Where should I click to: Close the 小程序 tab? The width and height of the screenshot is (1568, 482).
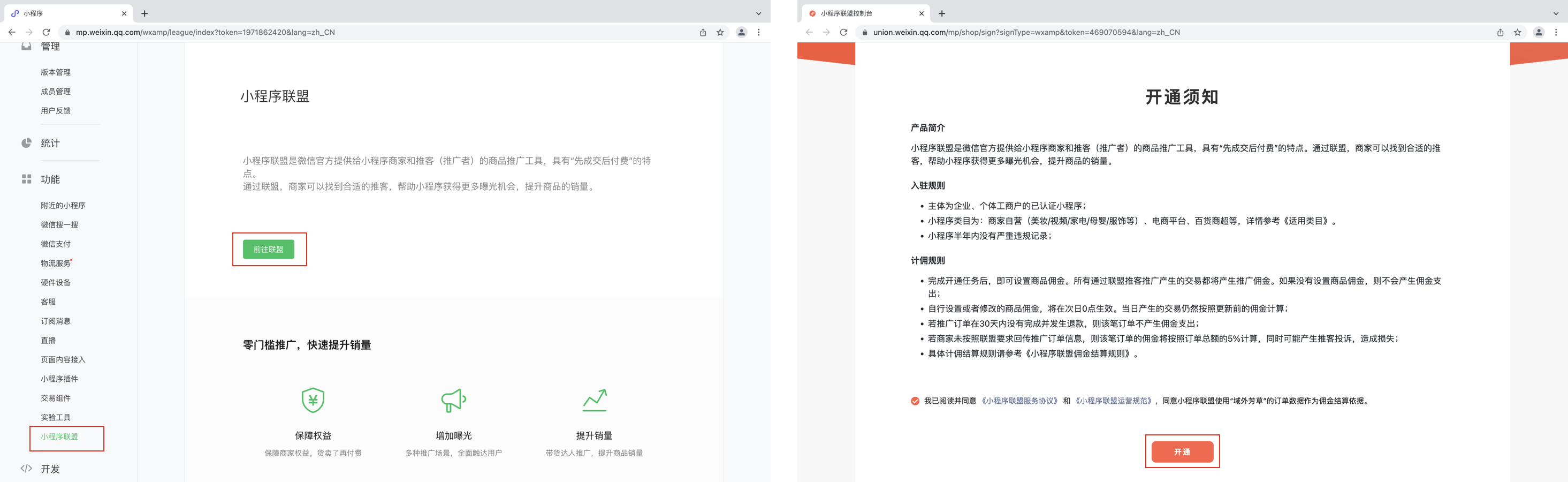tap(124, 13)
